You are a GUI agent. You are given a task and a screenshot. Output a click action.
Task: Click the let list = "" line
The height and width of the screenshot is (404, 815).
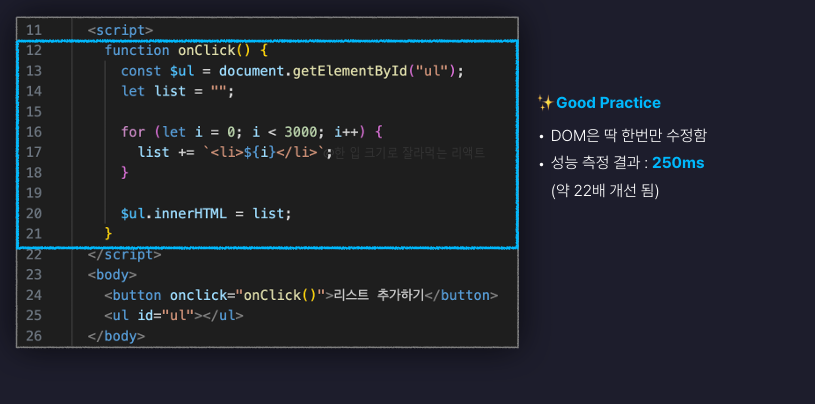coord(178,91)
